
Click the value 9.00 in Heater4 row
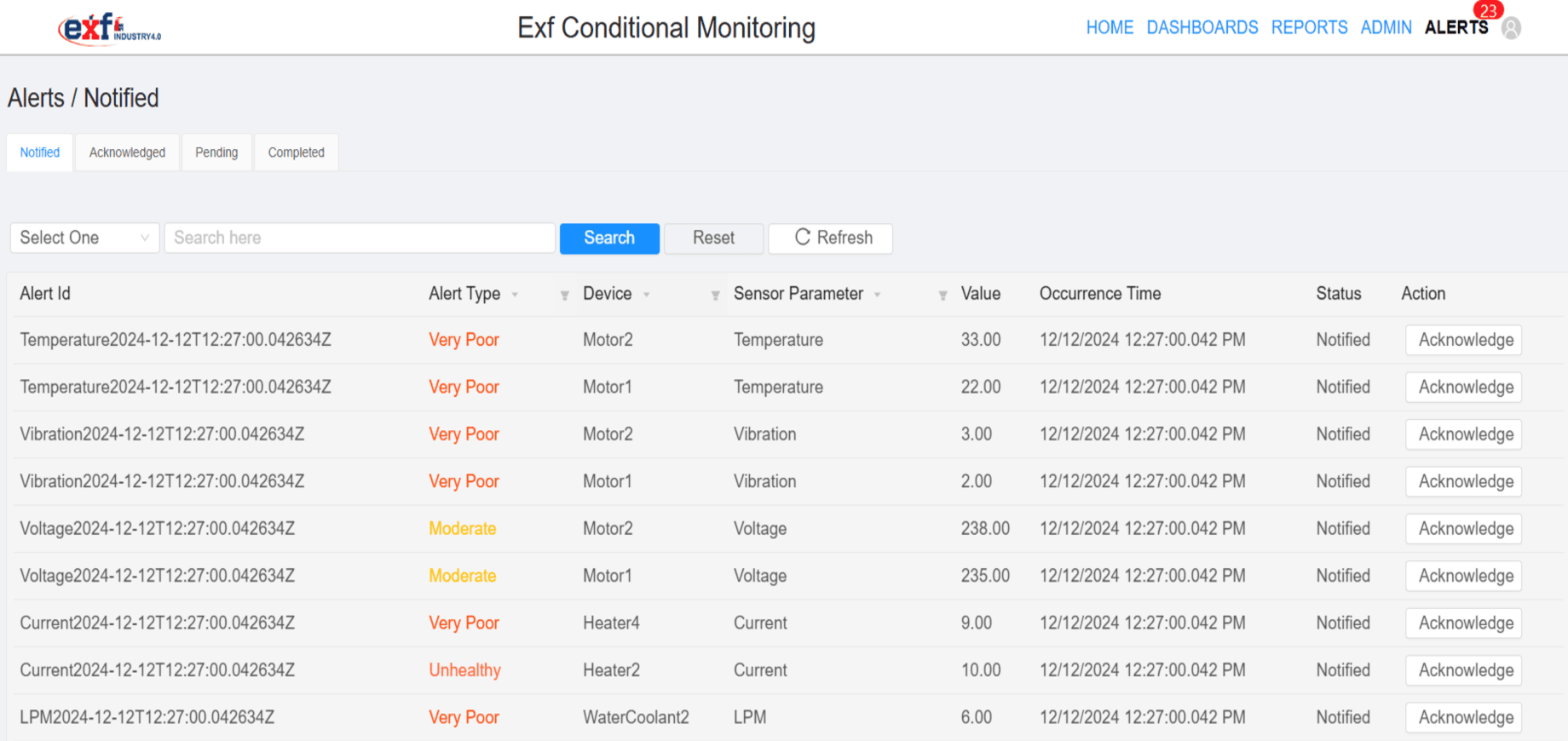coord(977,623)
